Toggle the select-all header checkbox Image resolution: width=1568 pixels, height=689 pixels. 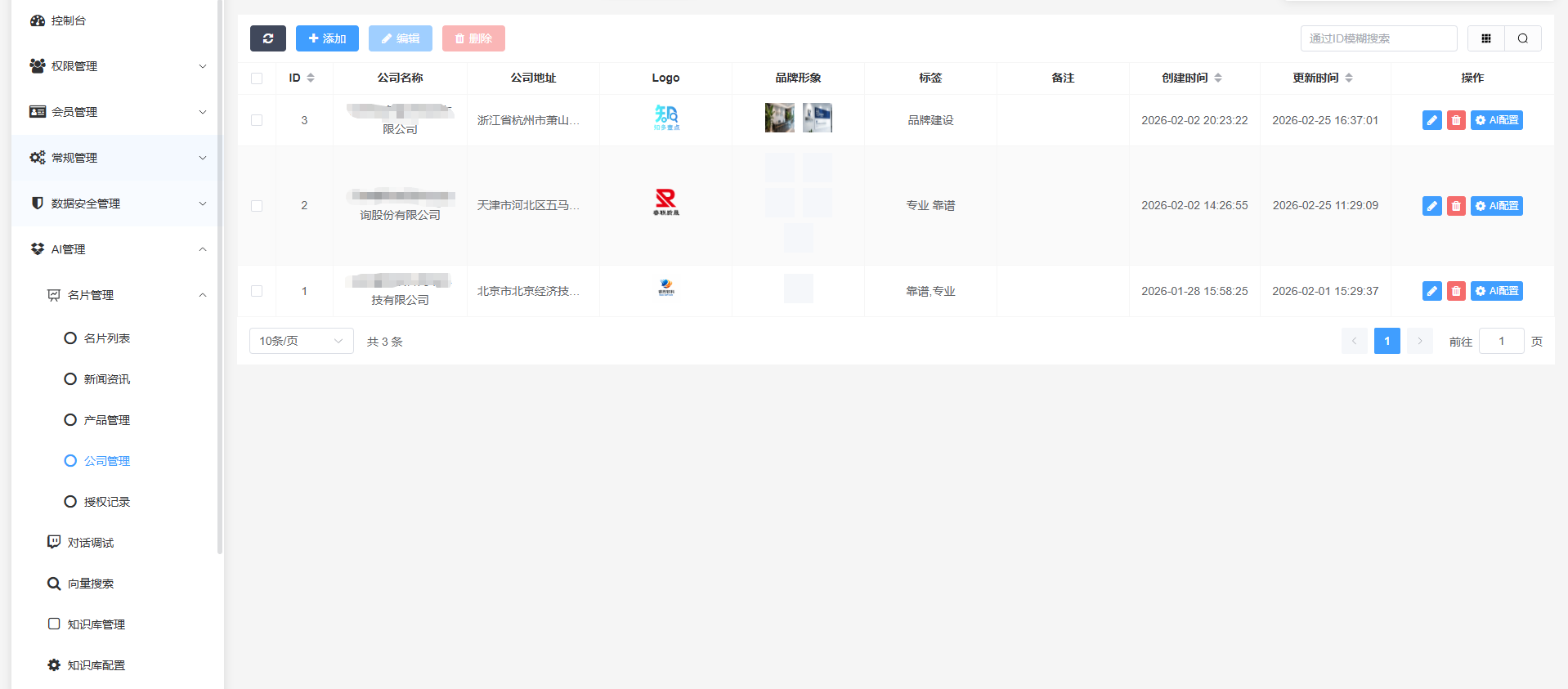point(257,78)
